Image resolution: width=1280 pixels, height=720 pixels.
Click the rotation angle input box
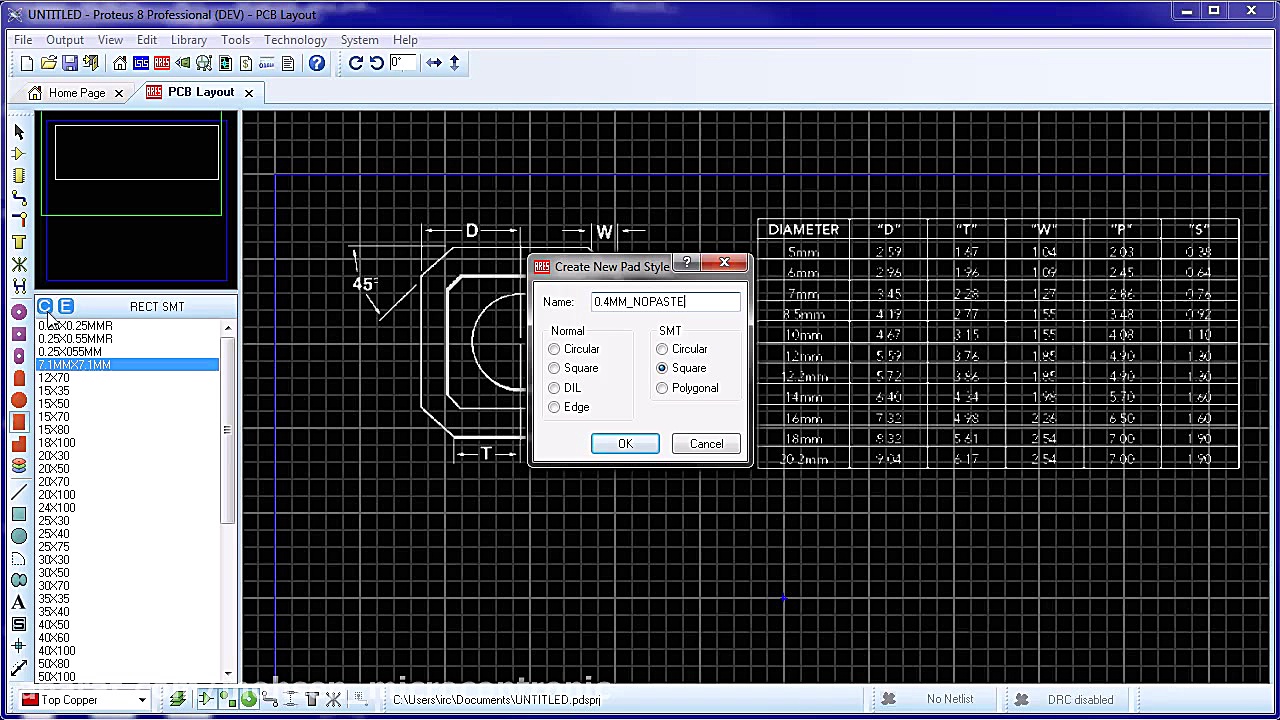pyautogui.click(x=404, y=63)
